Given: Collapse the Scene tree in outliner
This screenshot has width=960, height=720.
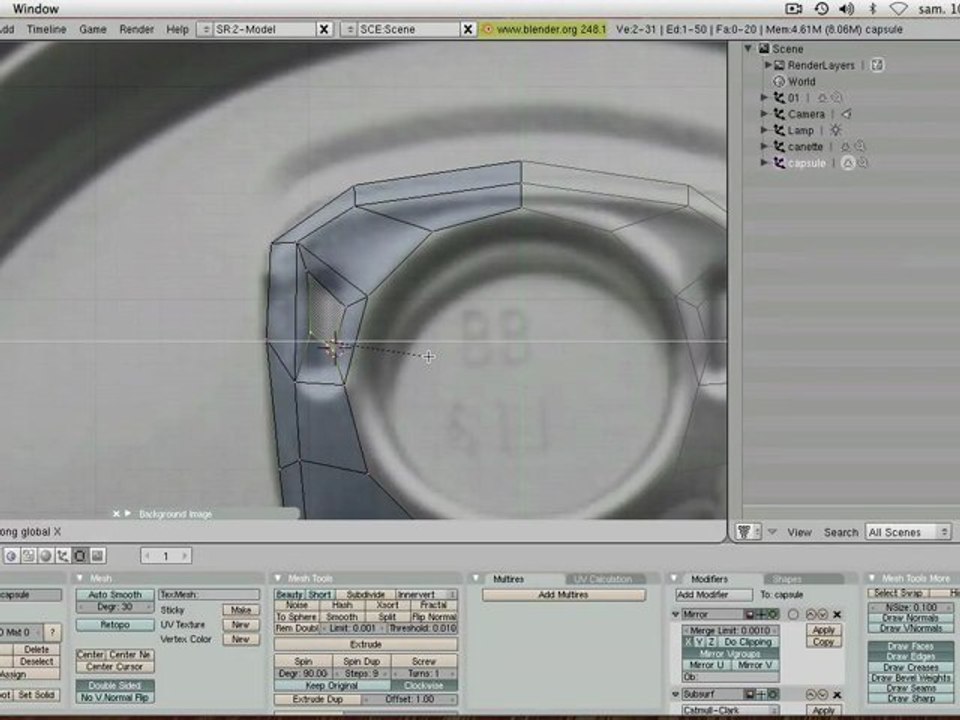Looking at the screenshot, I should (748, 48).
